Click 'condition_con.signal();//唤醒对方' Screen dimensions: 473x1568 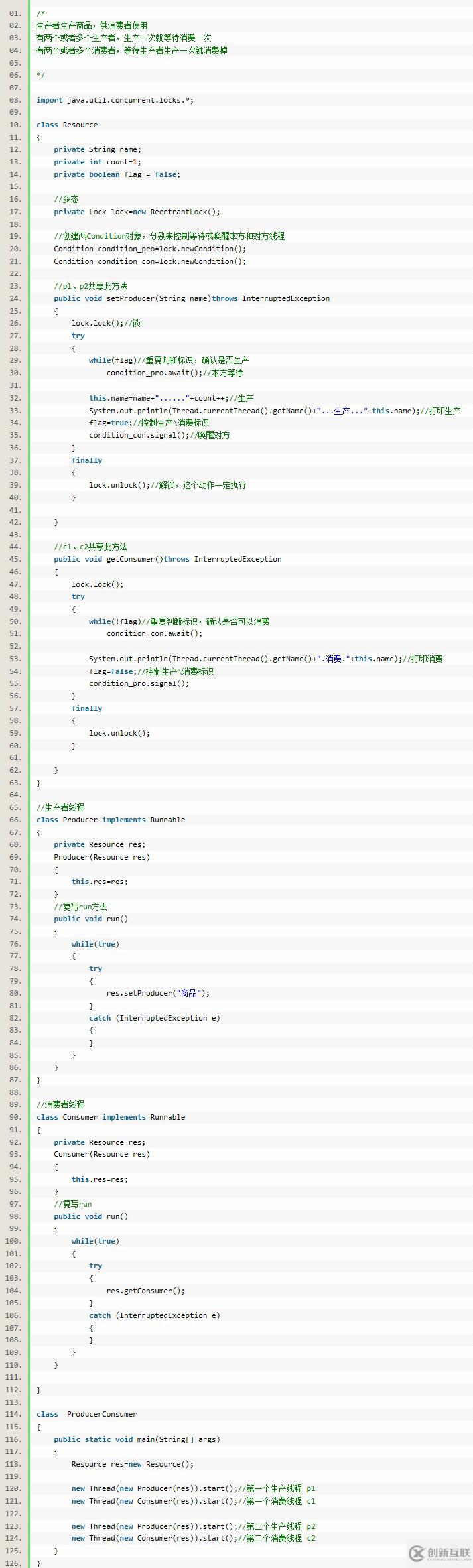(160, 435)
